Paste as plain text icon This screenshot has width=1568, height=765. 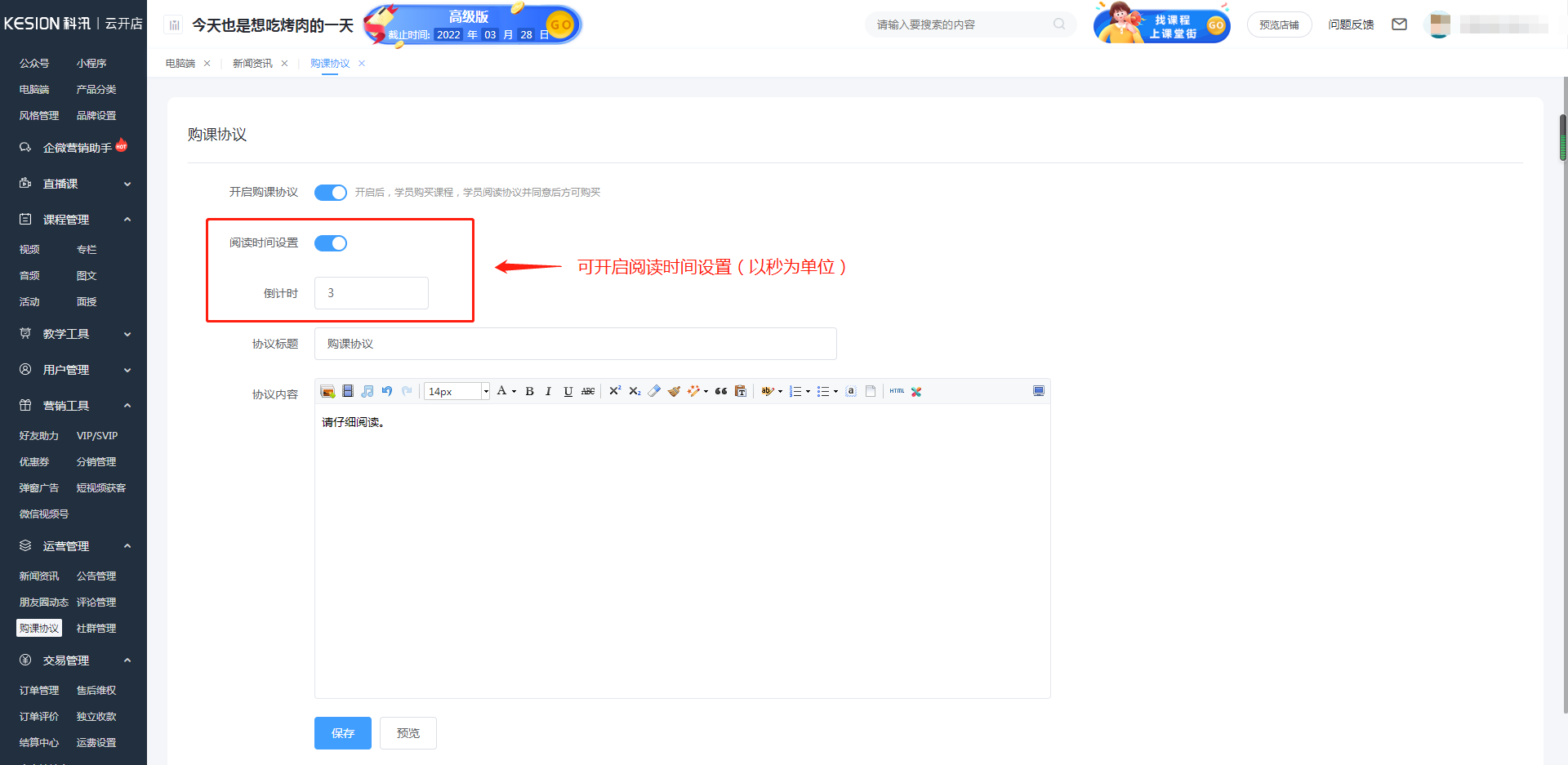pos(741,391)
